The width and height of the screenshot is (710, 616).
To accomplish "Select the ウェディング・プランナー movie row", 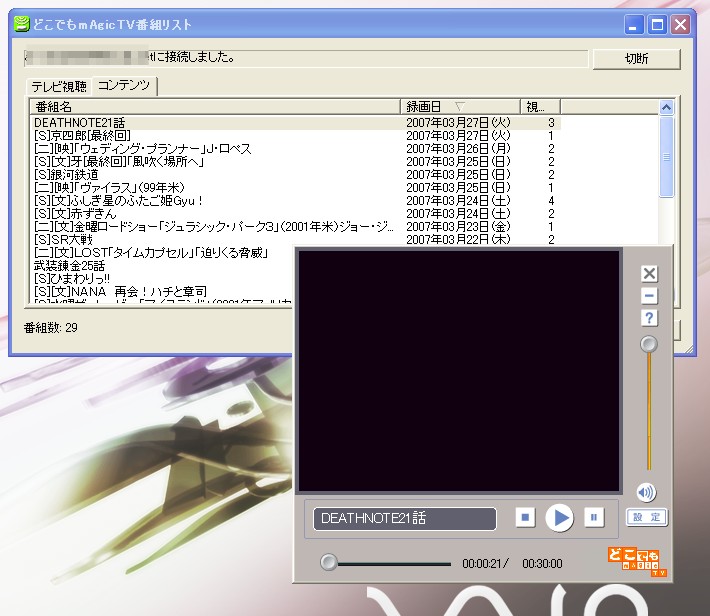I will 297,149.
